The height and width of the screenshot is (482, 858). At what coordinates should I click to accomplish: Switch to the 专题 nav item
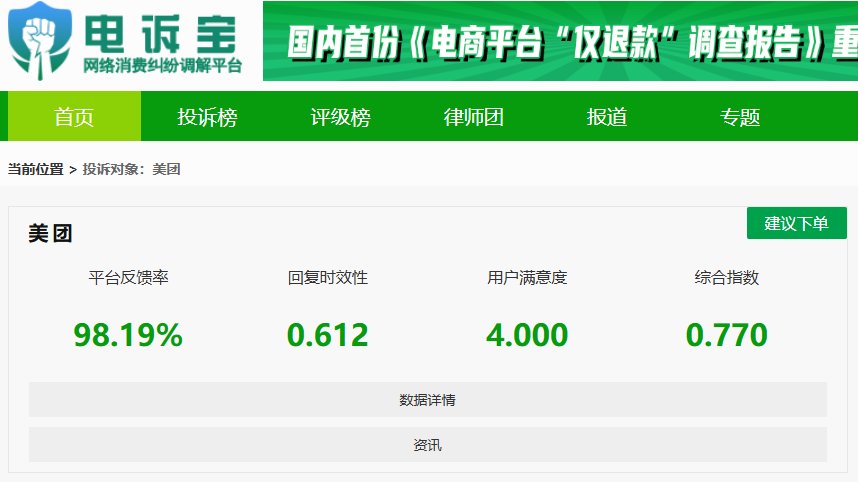[x=740, y=117]
